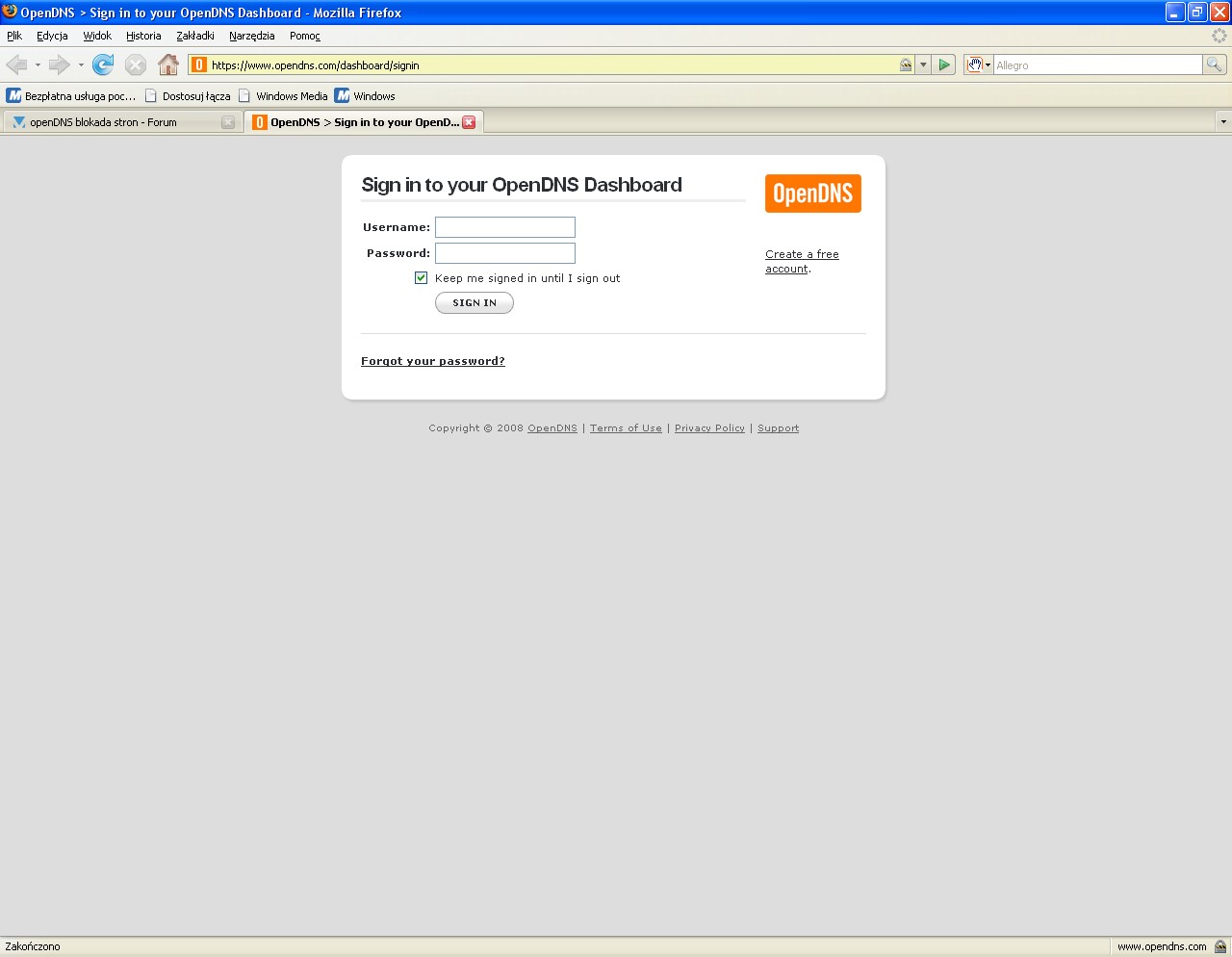The image size is (1232, 957).
Task: Click the Firefox activity throbber icon
Action: coord(1219,36)
